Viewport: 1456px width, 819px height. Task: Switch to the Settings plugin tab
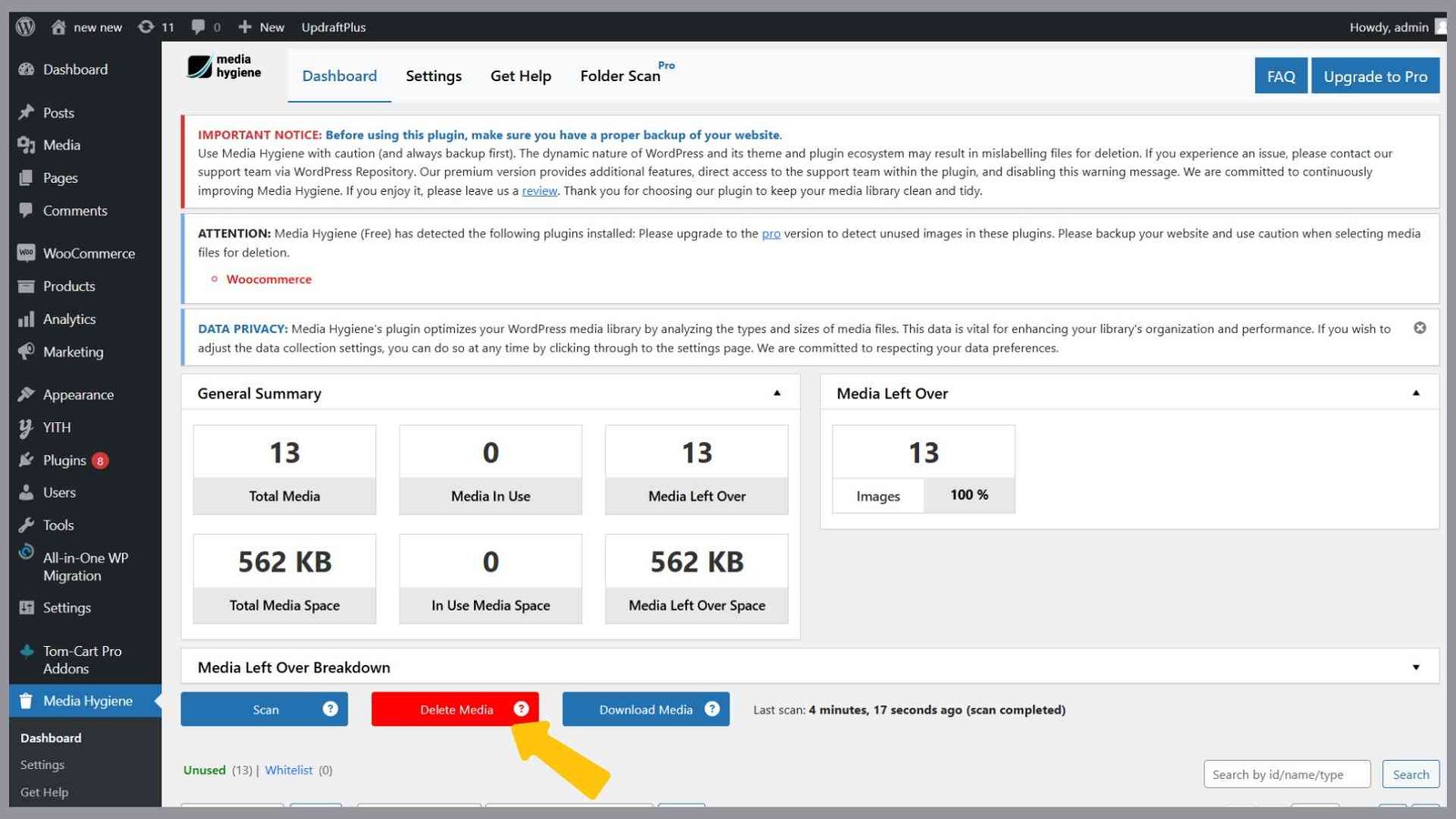433,76
